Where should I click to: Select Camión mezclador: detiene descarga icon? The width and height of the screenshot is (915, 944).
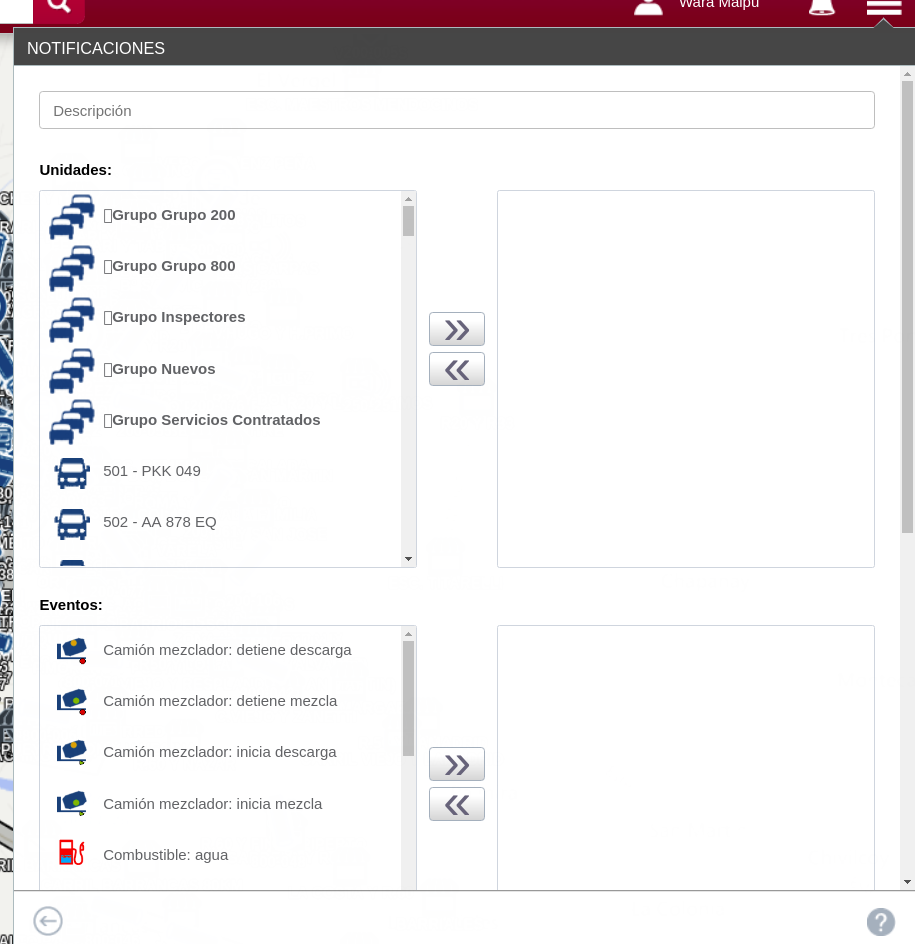pyautogui.click(x=72, y=650)
